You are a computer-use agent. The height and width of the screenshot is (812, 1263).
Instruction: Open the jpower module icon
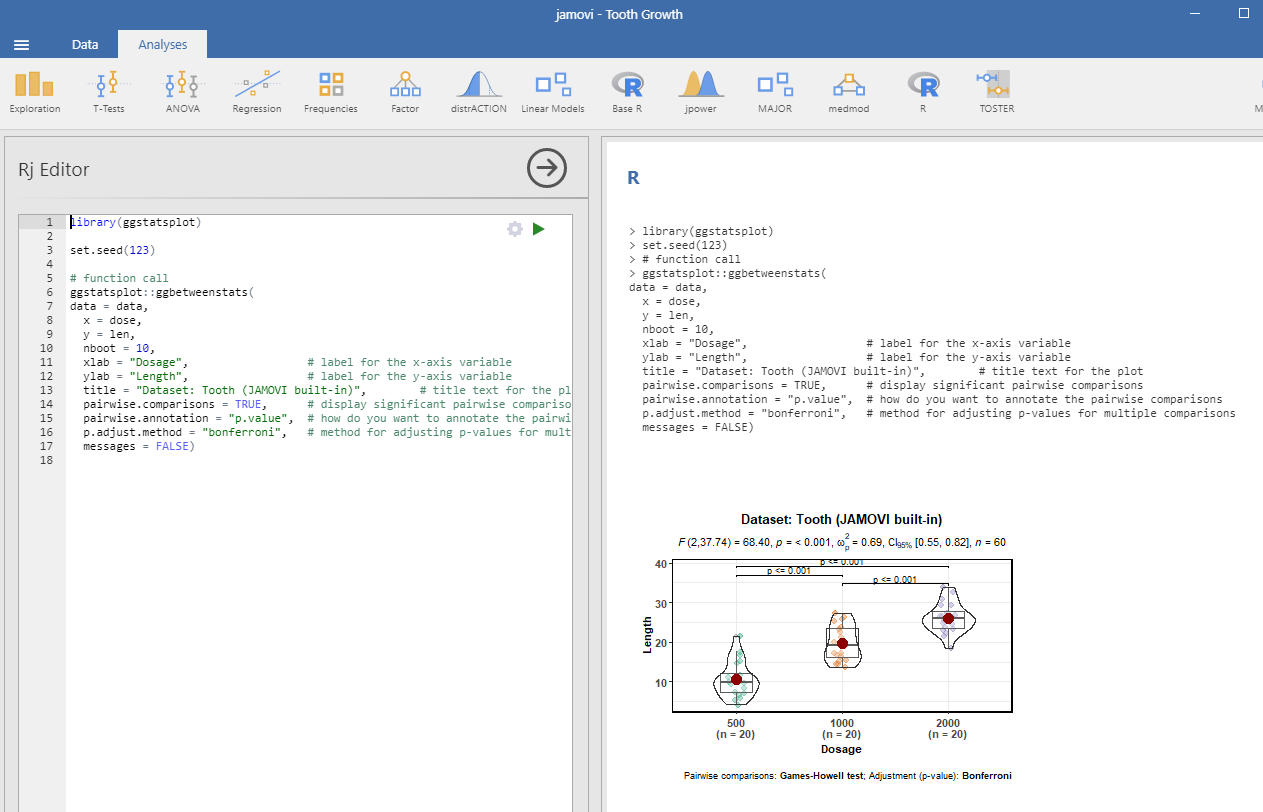pyautogui.click(x=700, y=90)
